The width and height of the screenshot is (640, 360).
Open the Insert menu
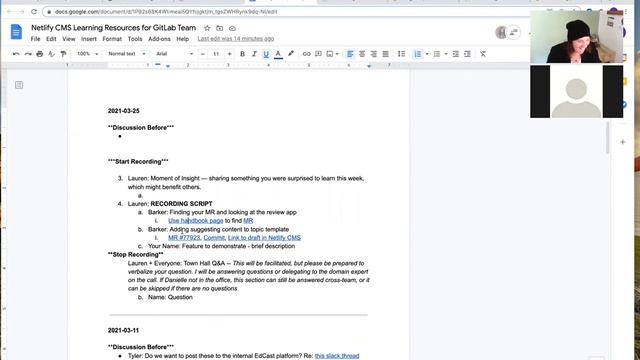point(89,39)
